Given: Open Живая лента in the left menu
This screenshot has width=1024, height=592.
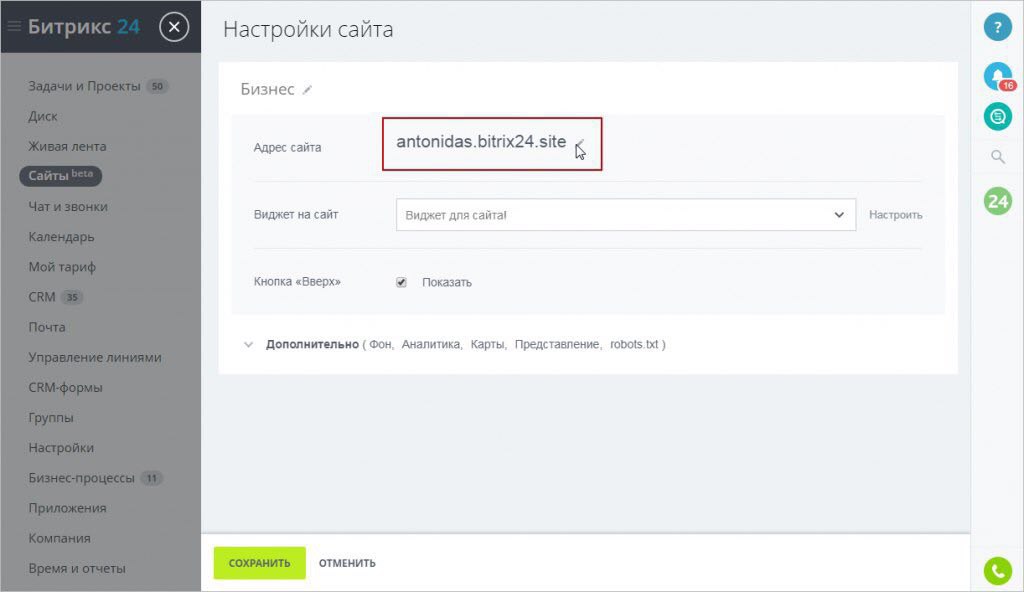Looking at the screenshot, I should (67, 146).
